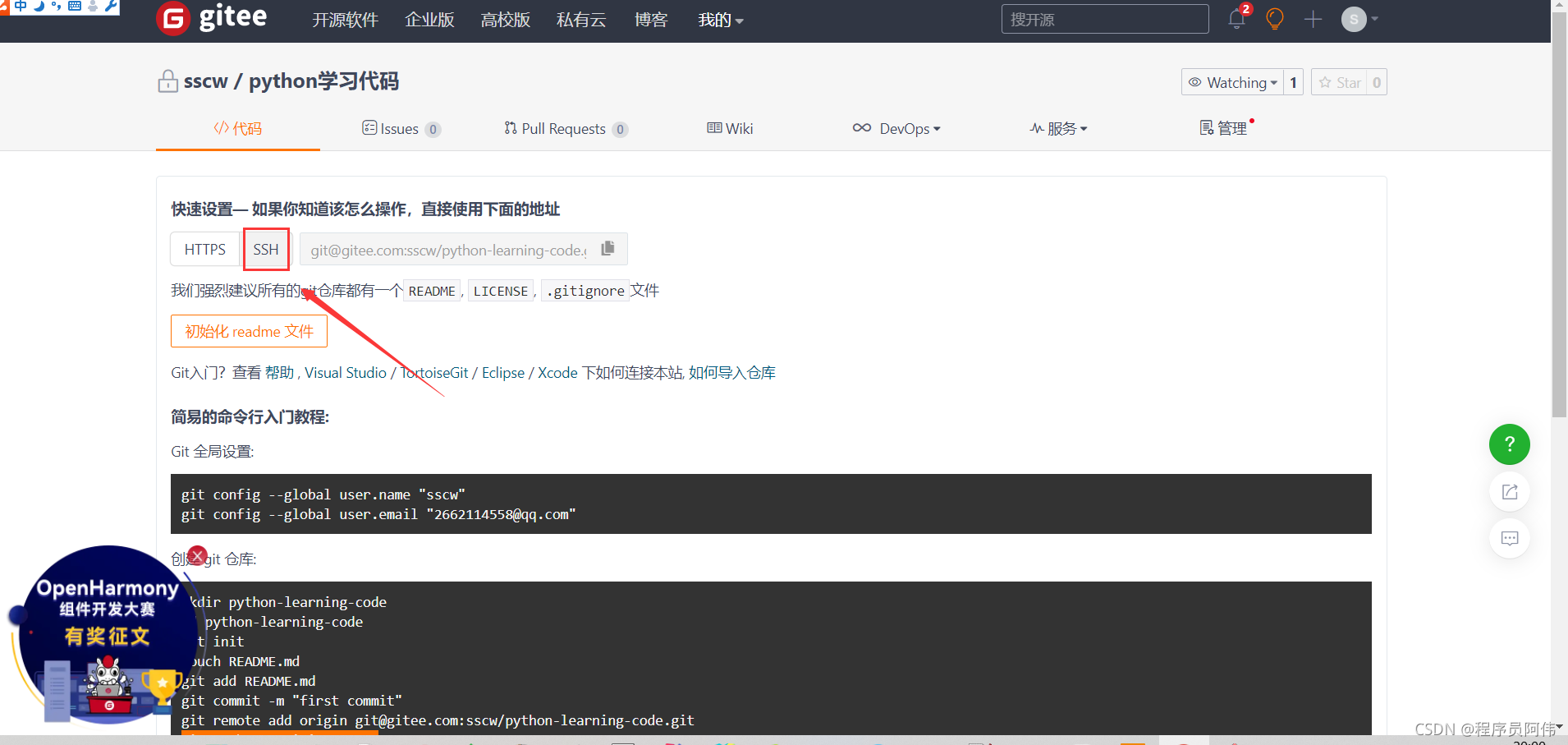Open the floating question mark help button
The image size is (1568, 745).
click(1509, 444)
